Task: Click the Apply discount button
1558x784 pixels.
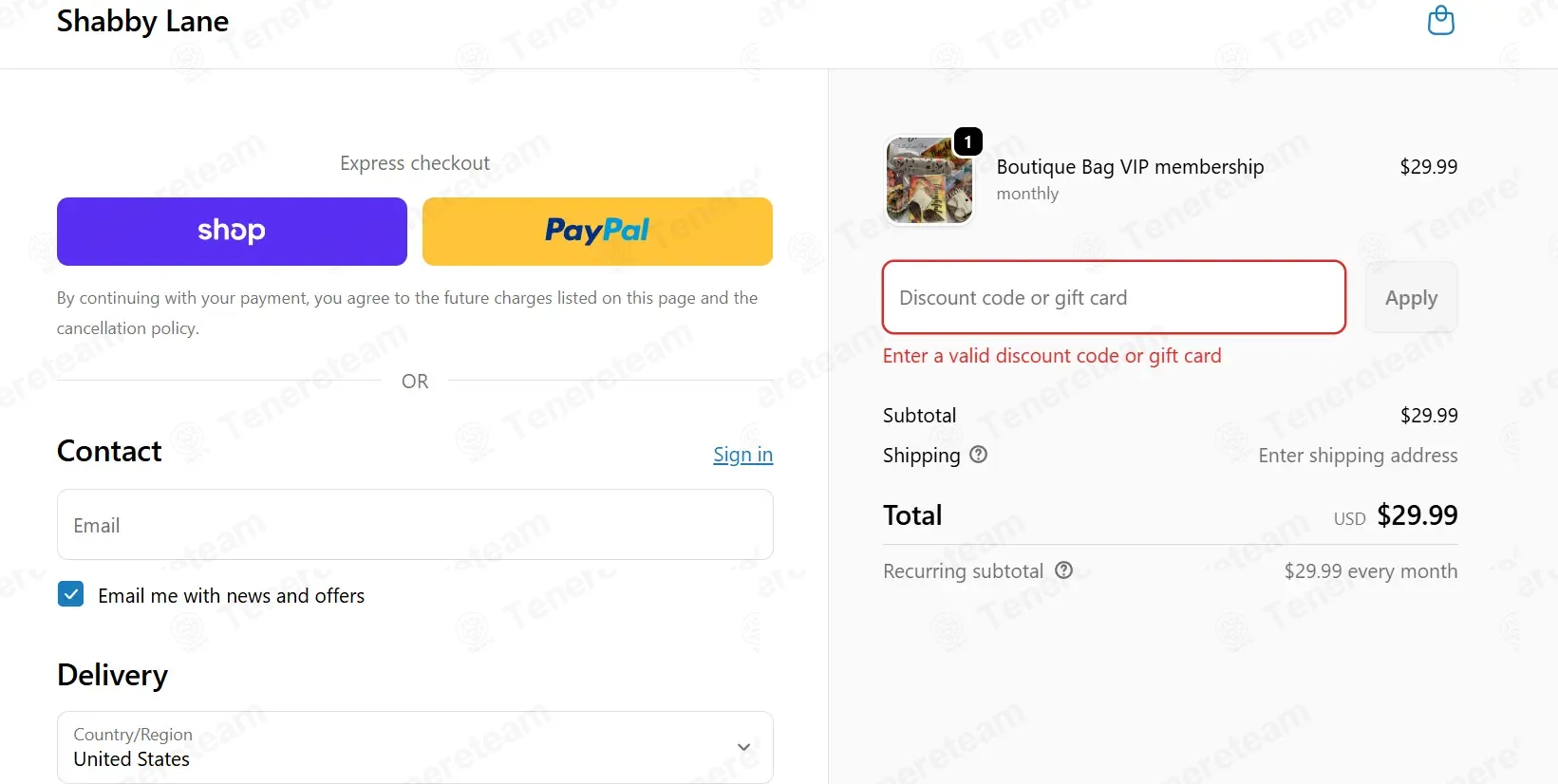Action: click(1411, 297)
